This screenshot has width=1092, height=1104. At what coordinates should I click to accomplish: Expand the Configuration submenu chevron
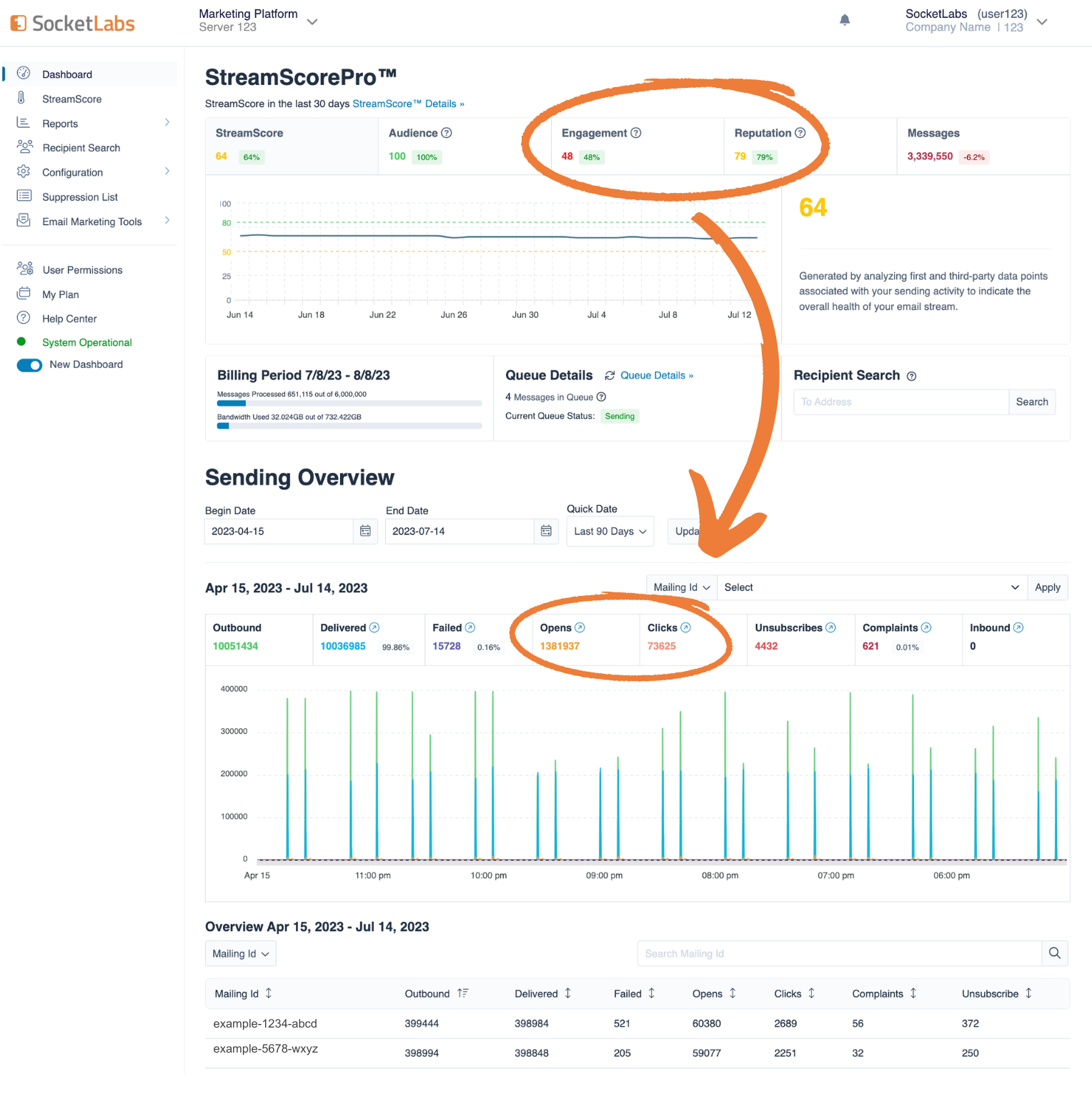pos(167,171)
